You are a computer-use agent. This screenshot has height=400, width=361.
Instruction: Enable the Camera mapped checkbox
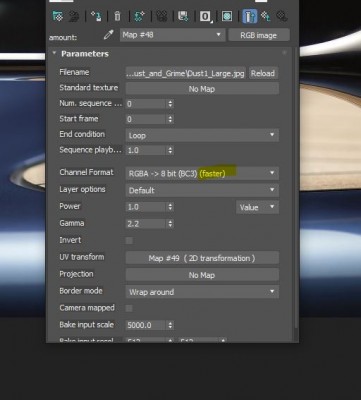tap(129, 308)
